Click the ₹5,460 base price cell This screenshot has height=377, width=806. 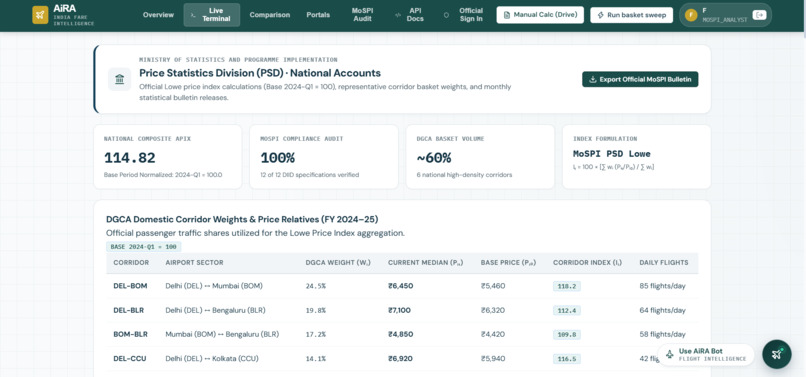click(x=493, y=286)
